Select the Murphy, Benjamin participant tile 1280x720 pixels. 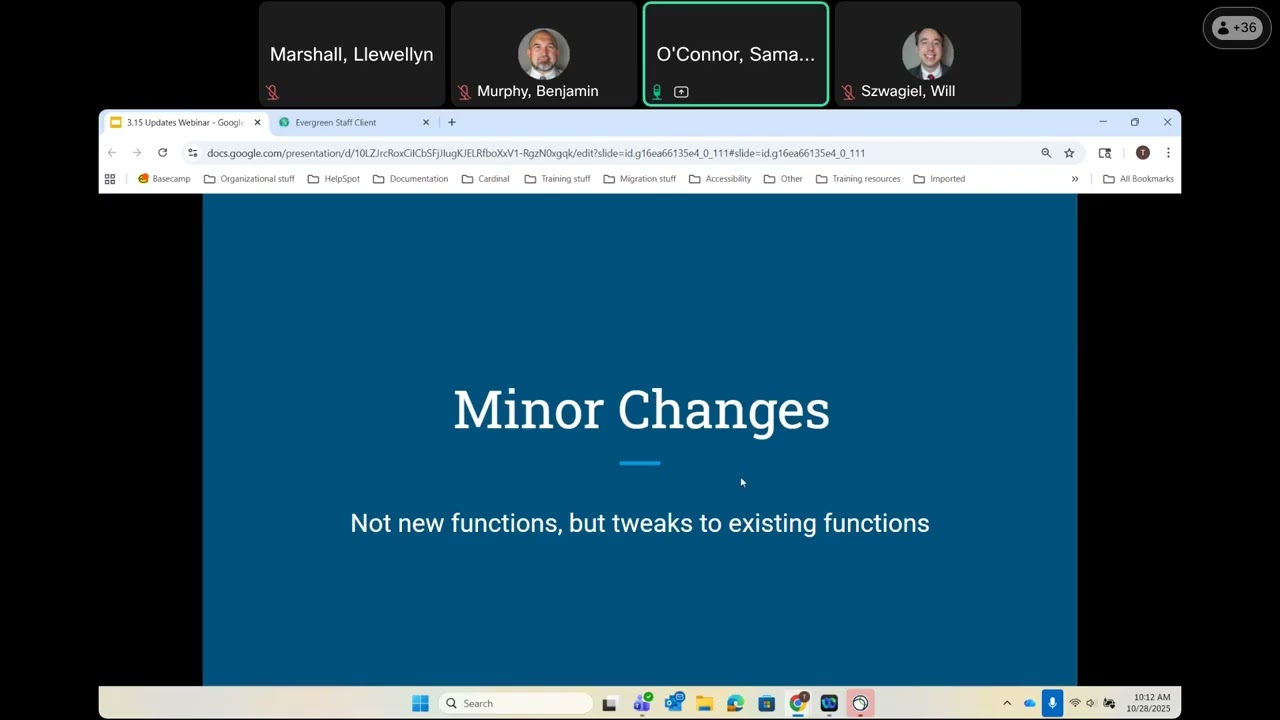coord(544,54)
